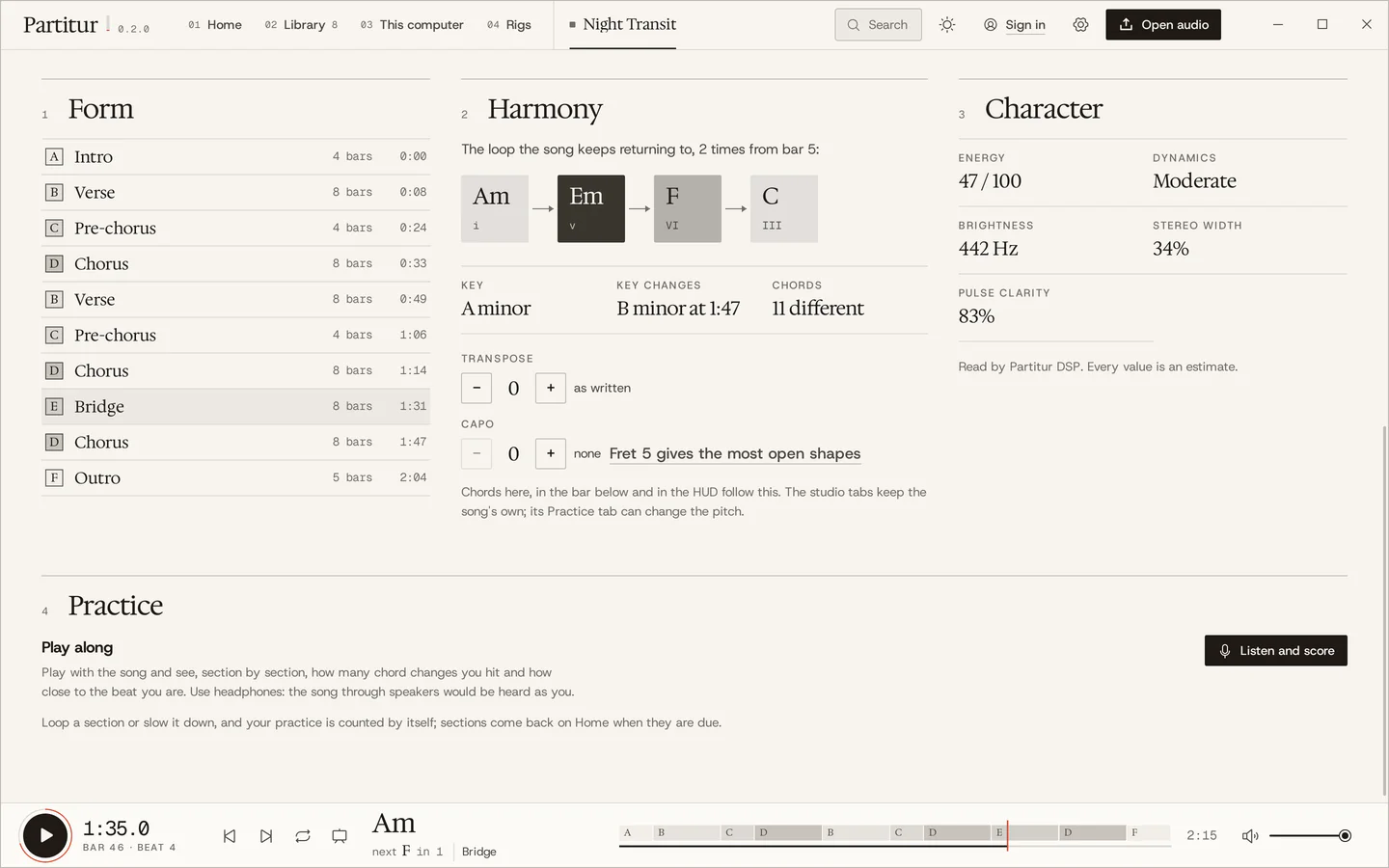Viewport: 1389px width, 868px height.
Task: Select the Pre-chorus row at 1:06
Action: 235,335
